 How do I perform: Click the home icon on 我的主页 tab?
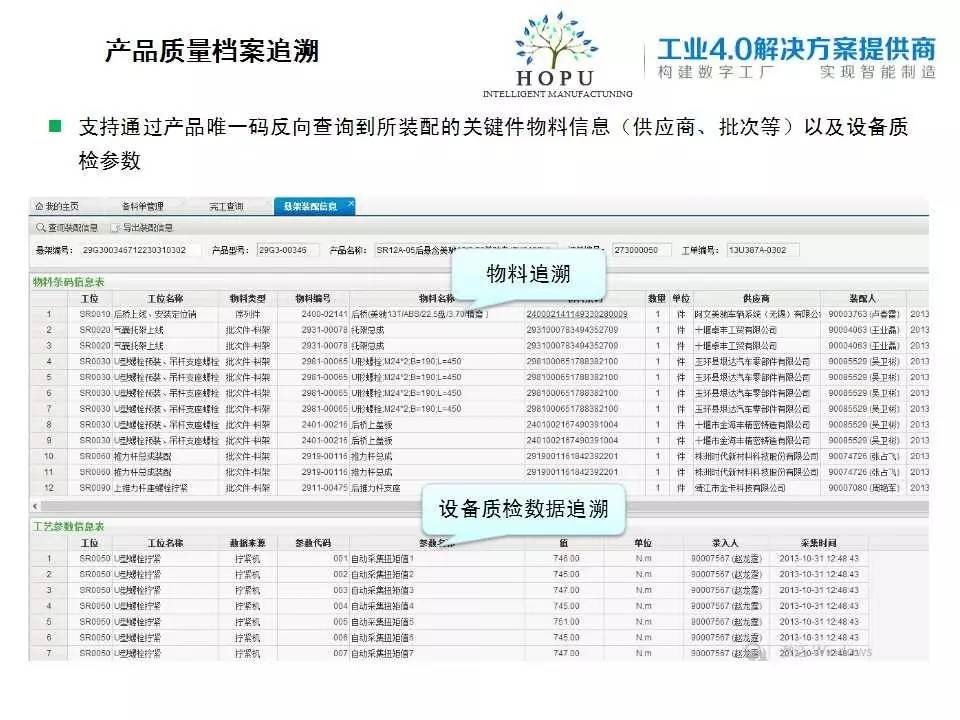40,206
